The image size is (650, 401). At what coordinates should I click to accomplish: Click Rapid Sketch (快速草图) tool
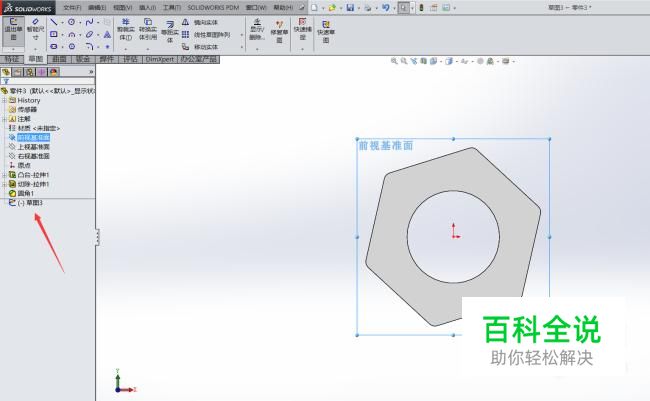tap(326, 32)
